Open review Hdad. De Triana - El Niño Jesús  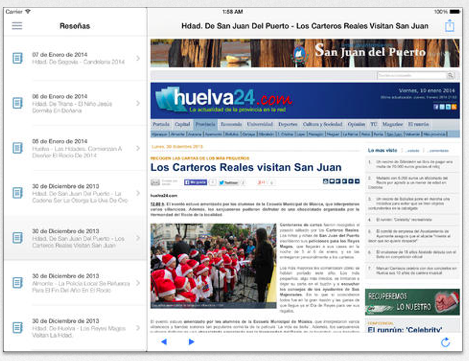click(75, 103)
